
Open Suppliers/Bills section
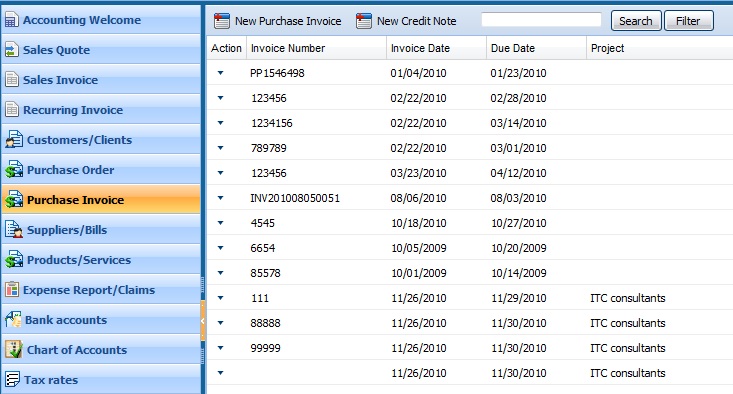pos(101,229)
